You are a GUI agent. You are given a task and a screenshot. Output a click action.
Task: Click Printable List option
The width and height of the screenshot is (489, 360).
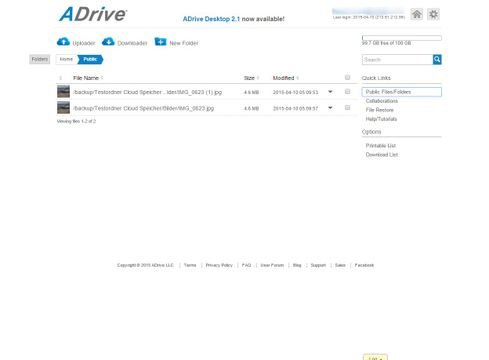pyautogui.click(x=381, y=146)
